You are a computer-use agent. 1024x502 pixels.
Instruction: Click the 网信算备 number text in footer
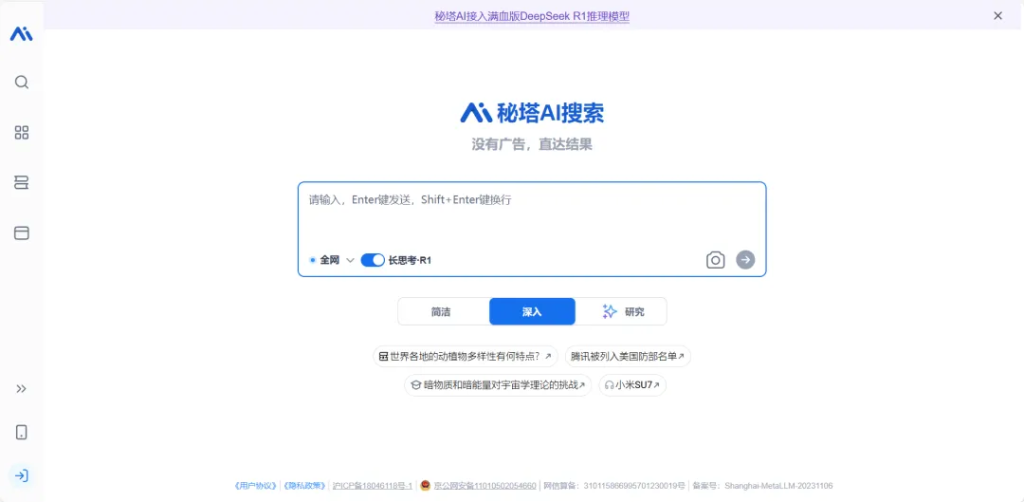click(x=615, y=486)
